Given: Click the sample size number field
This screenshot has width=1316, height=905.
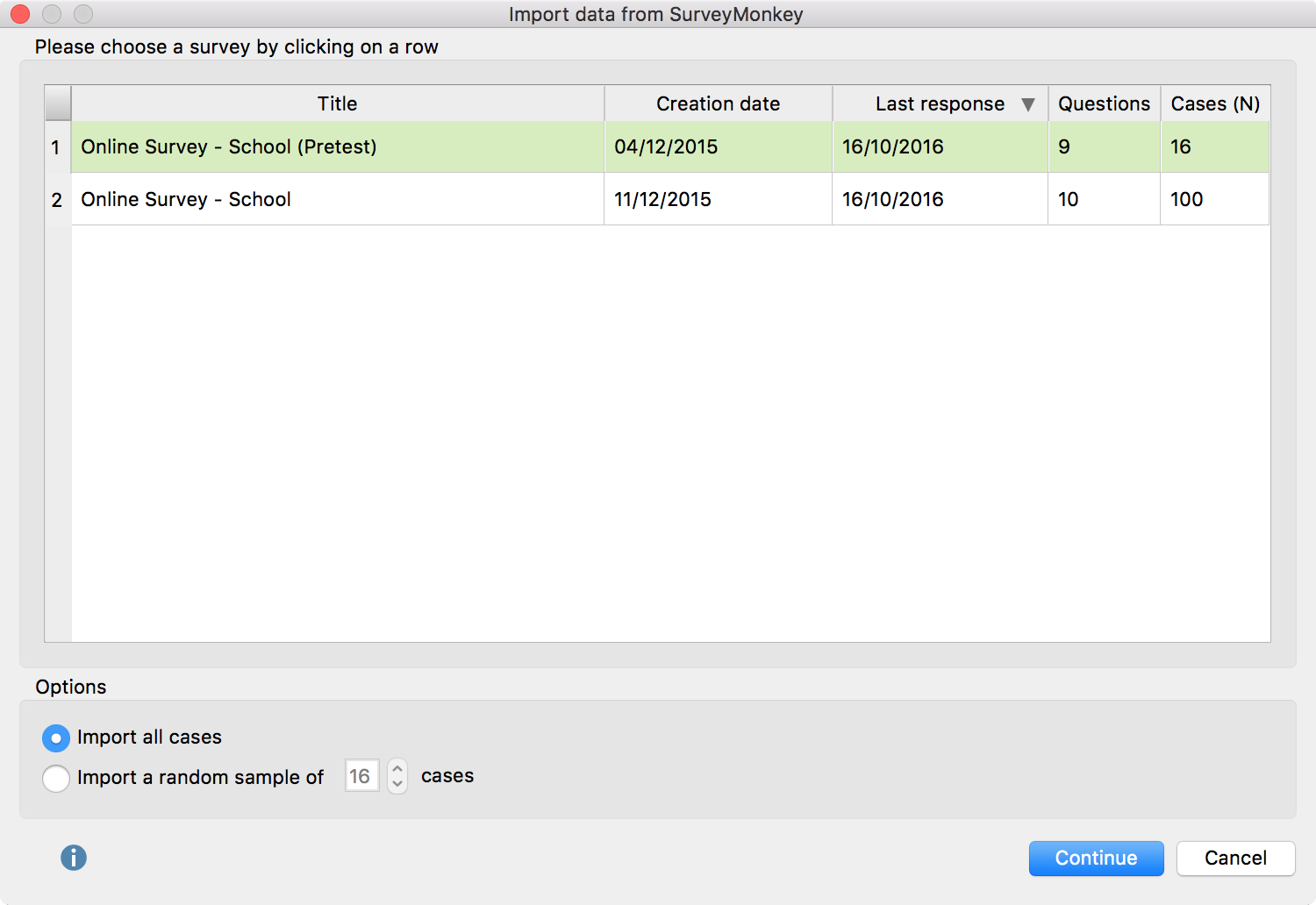Looking at the screenshot, I should (361, 776).
